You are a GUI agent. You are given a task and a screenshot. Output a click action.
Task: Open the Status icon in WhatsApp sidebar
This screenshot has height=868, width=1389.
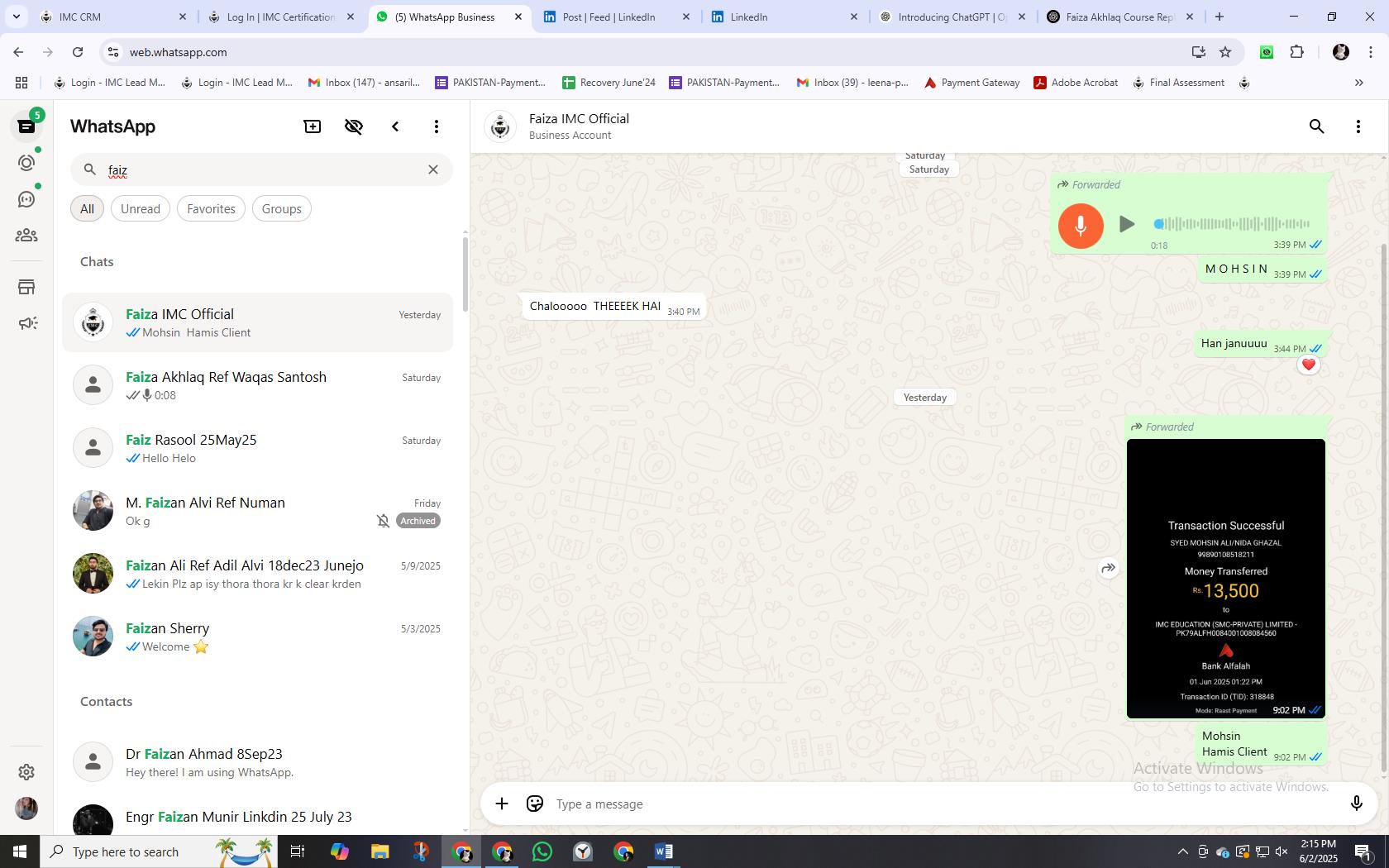click(26, 163)
